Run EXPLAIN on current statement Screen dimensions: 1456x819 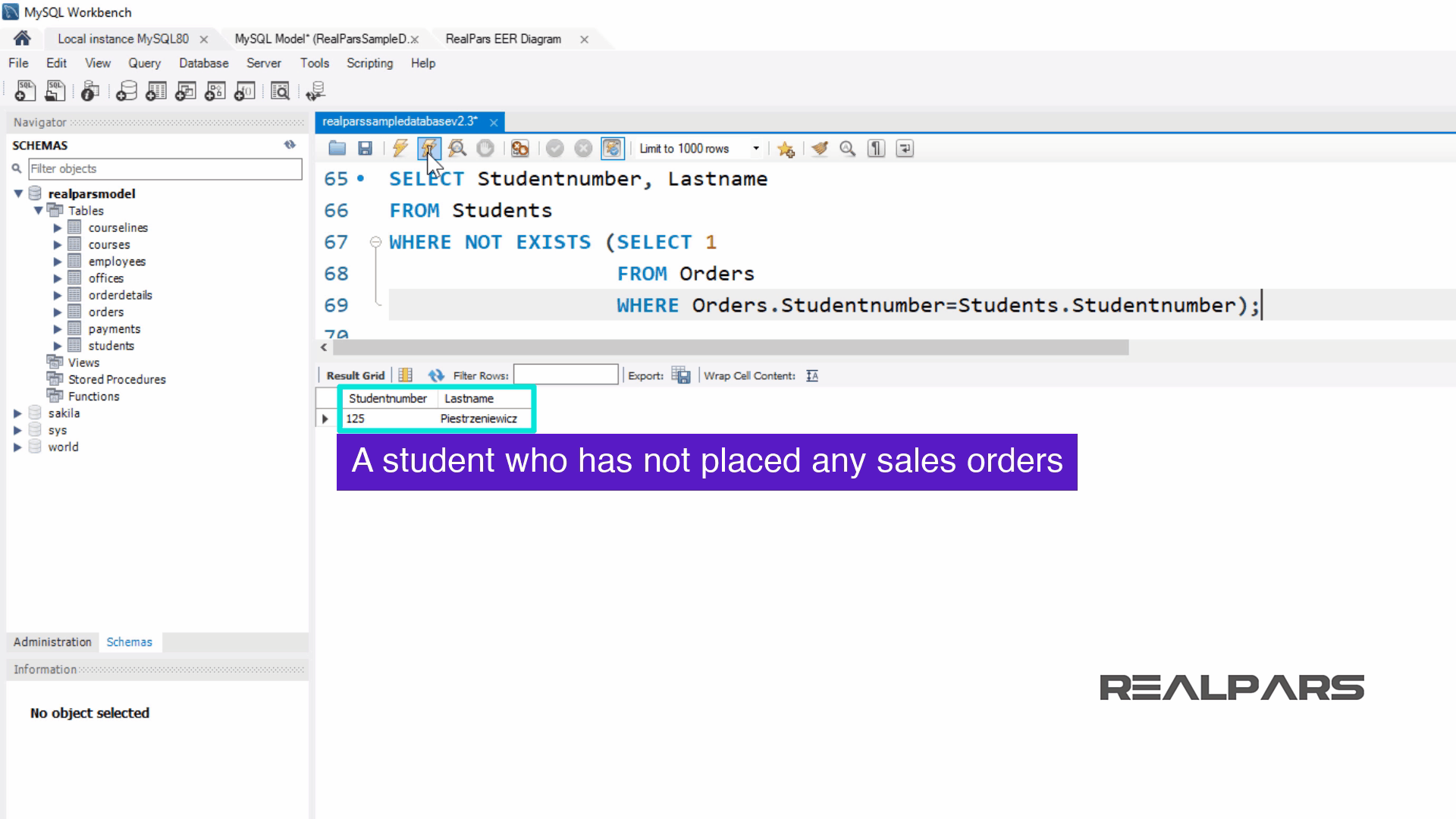click(457, 149)
